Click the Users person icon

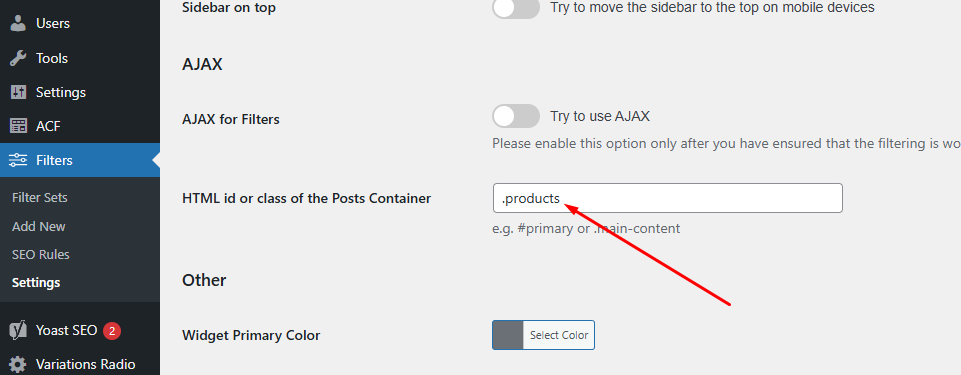click(18, 23)
